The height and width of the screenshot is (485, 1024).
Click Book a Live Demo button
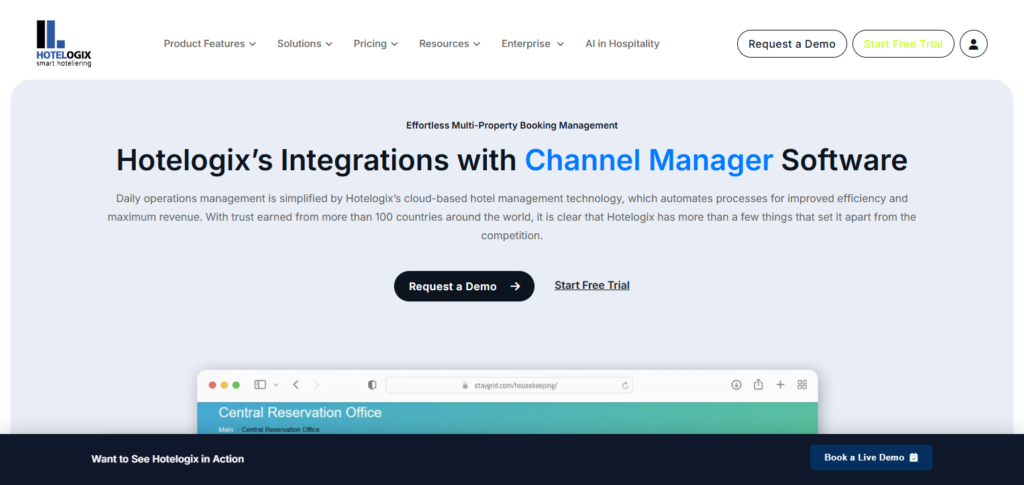871,458
